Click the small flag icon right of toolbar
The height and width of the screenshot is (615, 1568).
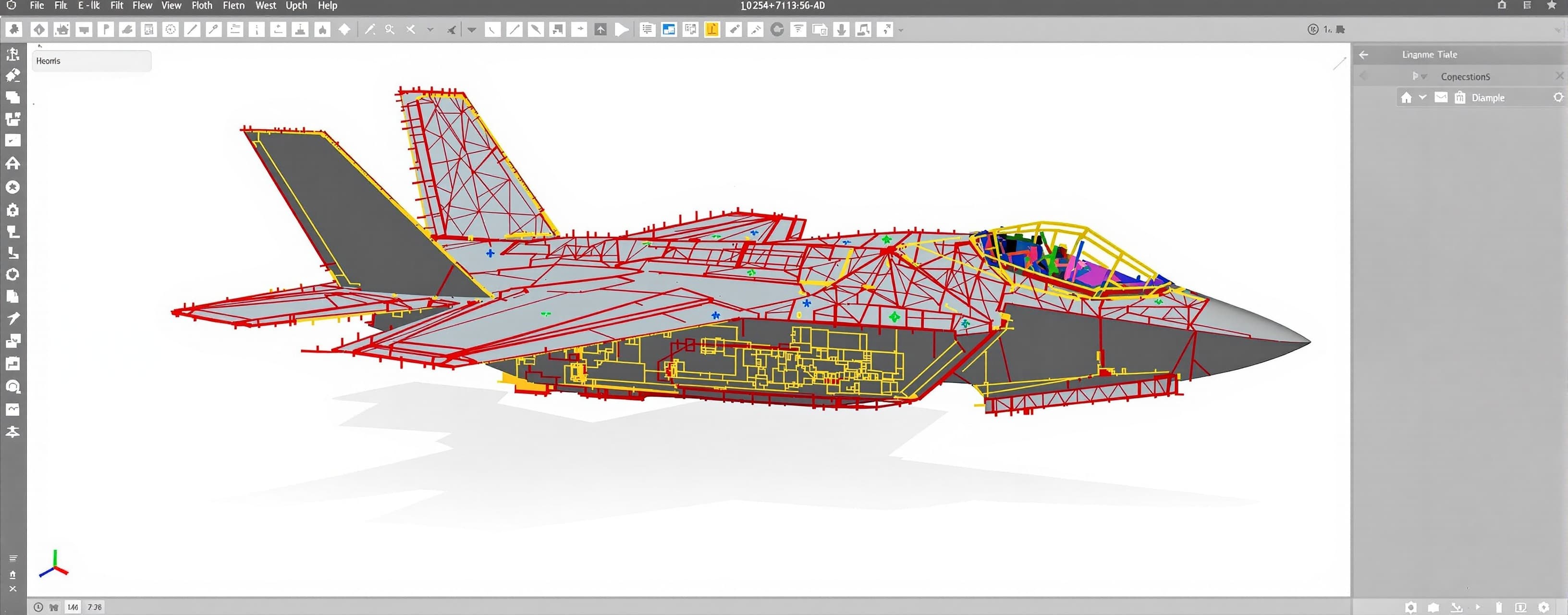pyautogui.click(x=1340, y=29)
